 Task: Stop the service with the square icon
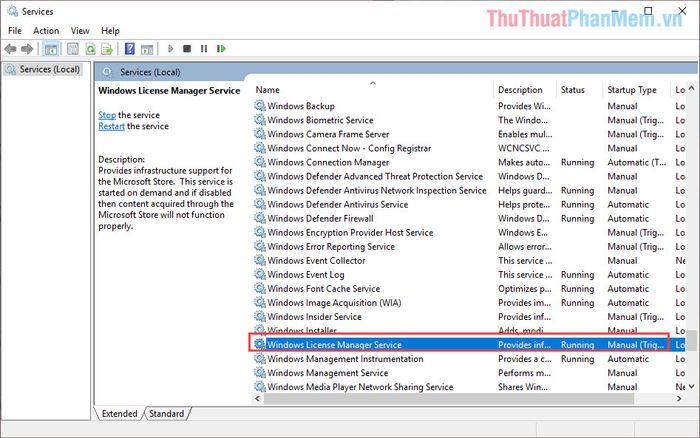(x=187, y=49)
